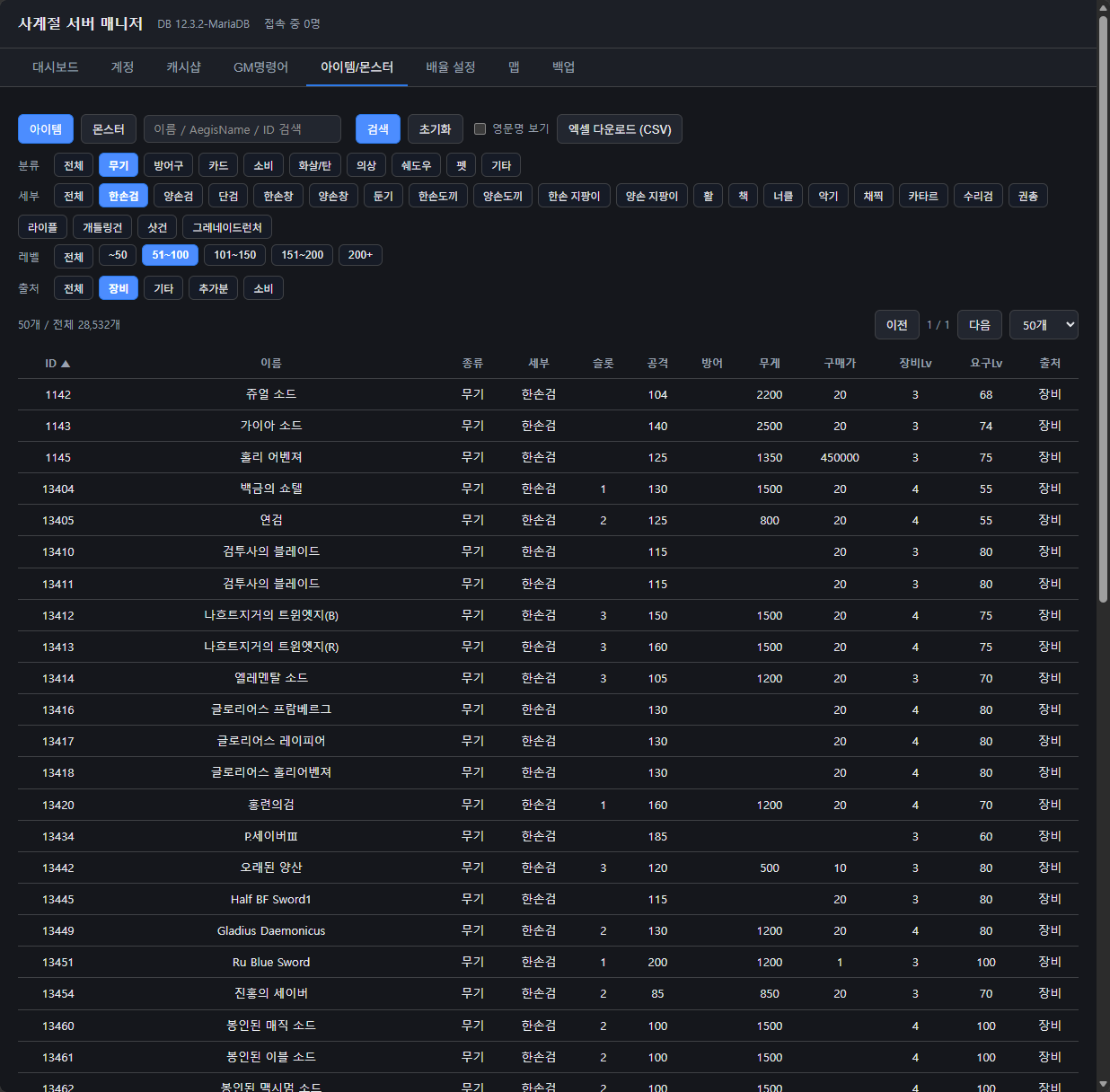Switch to the 대시보드 tab
Image resolution: width=1110 pixels, height=1092 pixels.
[56, 67]
